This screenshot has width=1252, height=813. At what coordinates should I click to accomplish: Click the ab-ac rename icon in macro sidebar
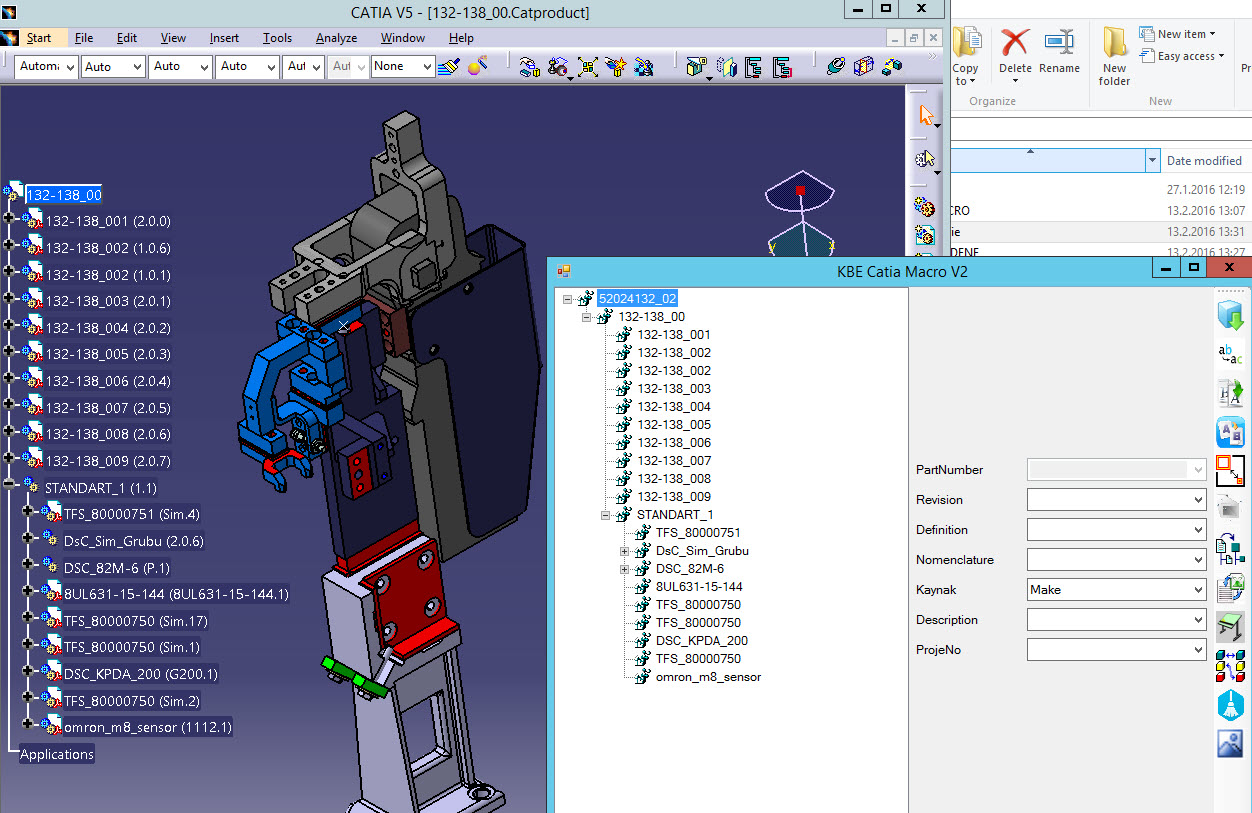pos(1230,354)
